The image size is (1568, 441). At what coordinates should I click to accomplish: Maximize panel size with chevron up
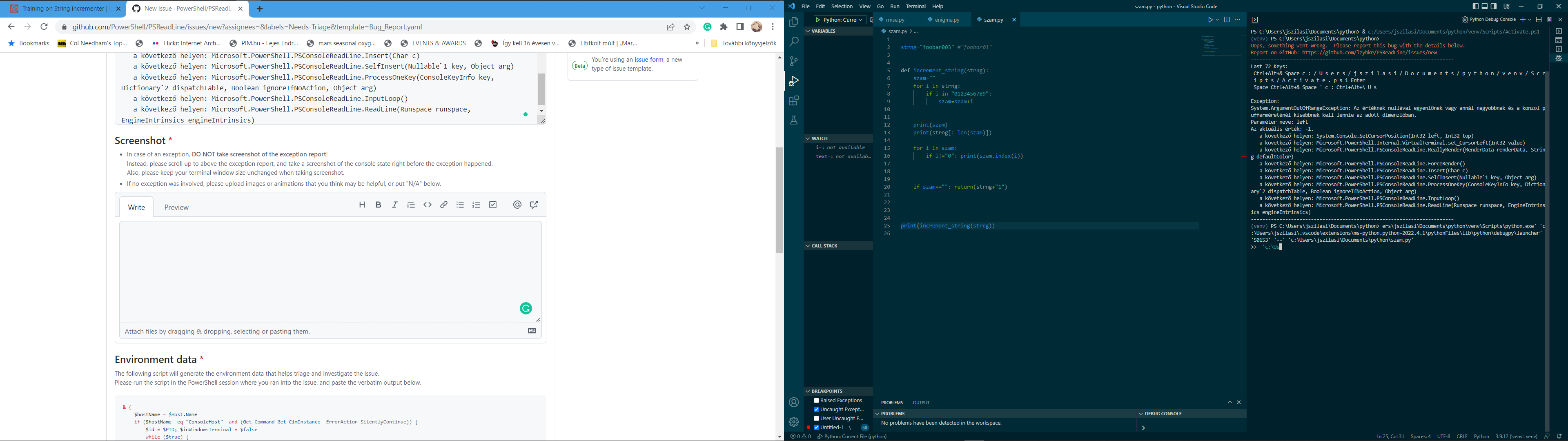[x=1229, y=403]
